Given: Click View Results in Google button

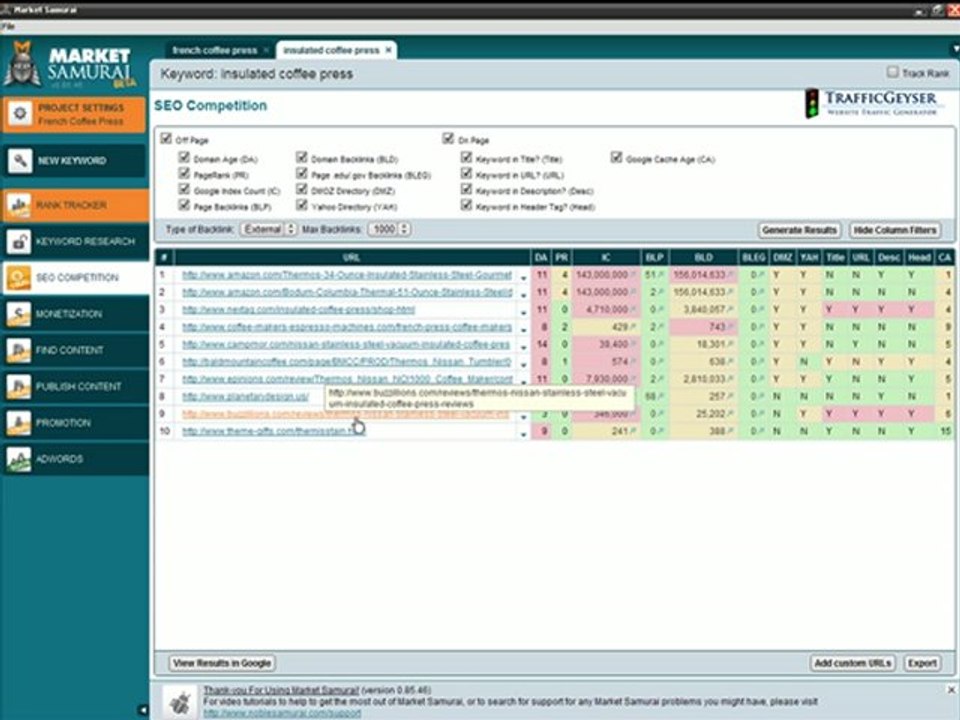Looking at the screenshot, I should [222, 663].
